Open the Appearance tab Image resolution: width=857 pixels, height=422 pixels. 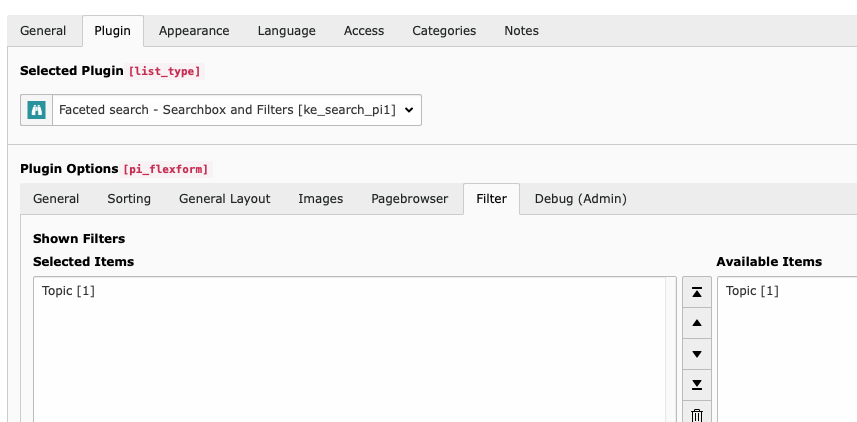click(x=194, y=30)
